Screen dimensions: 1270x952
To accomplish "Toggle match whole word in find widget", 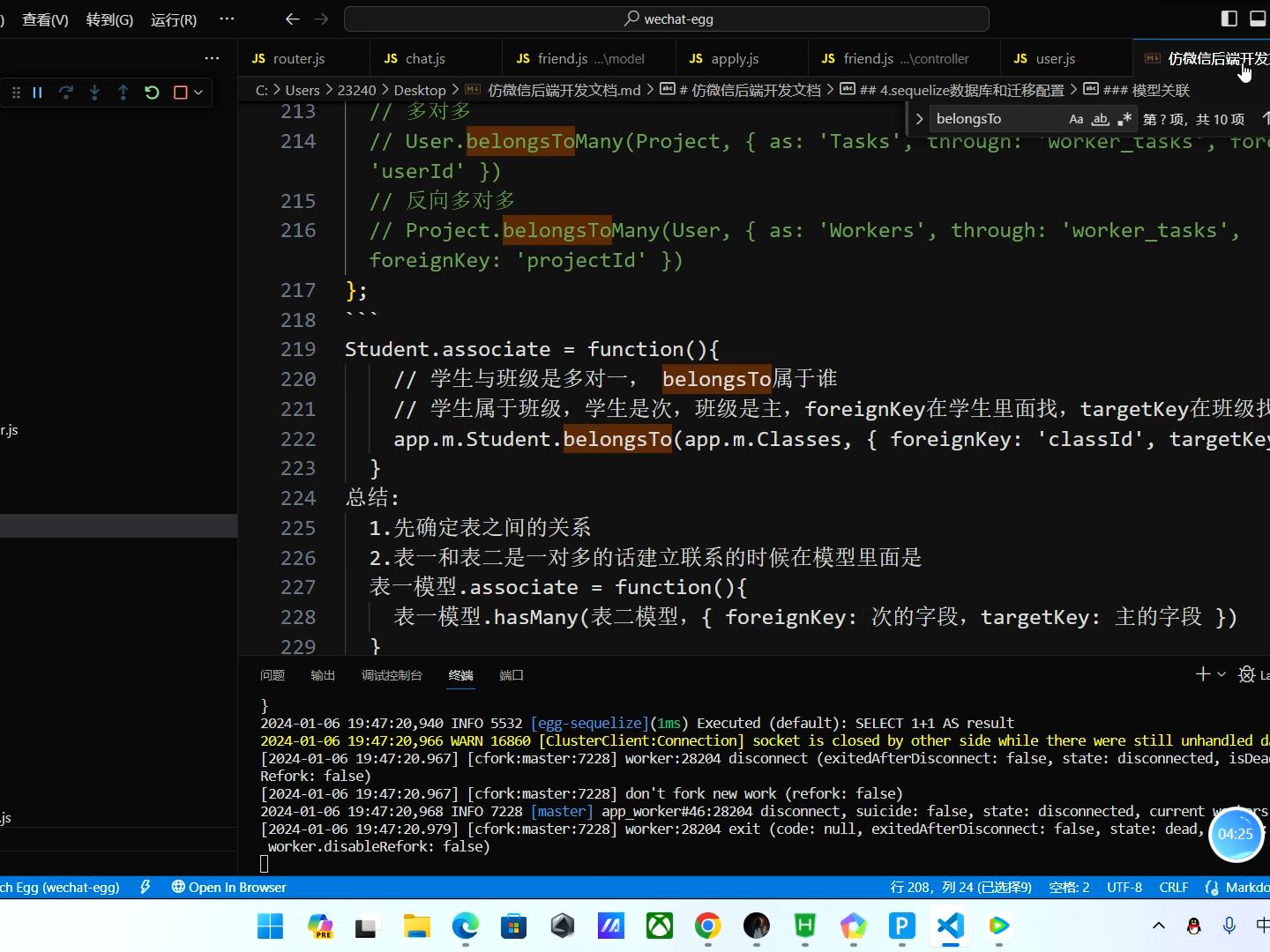I will coord(1100,119).
